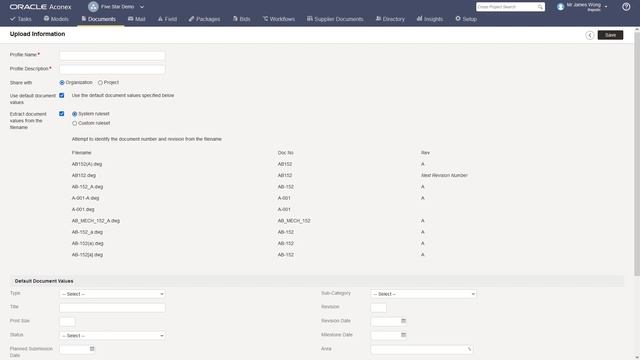Image resolution: width=640 pixels, height=360 pixels.
Task: Open the Packages menu
Action: (204, 19)
